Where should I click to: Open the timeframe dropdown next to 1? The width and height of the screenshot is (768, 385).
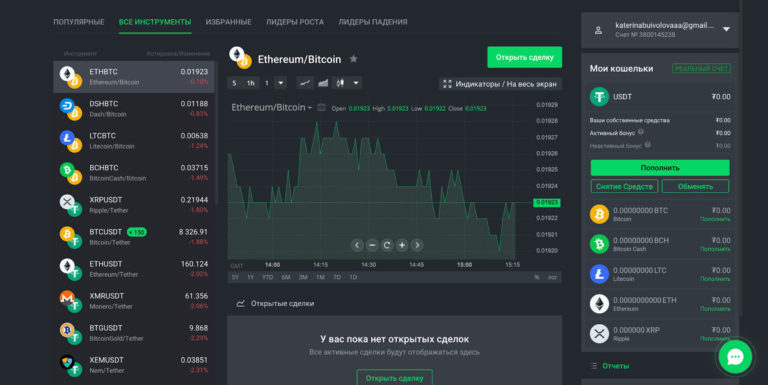[281, 83]
